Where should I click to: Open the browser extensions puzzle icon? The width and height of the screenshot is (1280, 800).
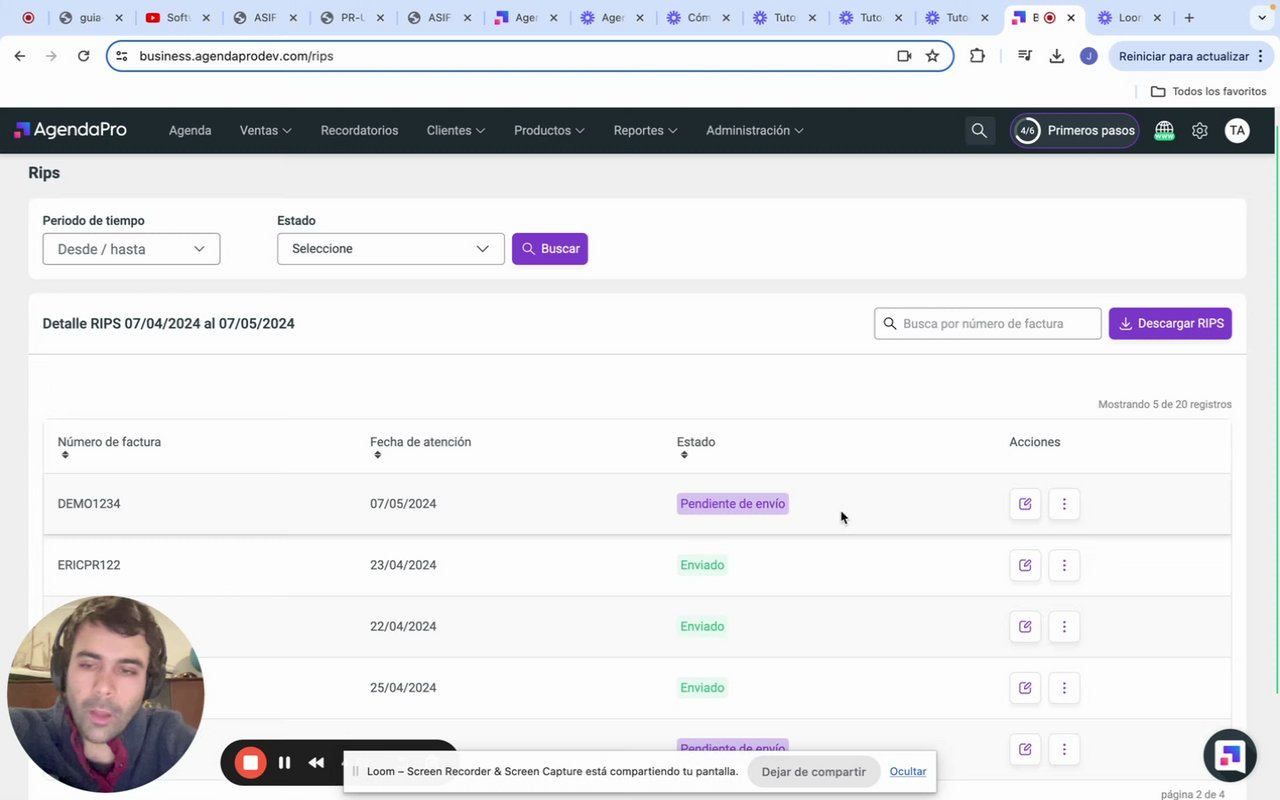[x=977, y=56]
